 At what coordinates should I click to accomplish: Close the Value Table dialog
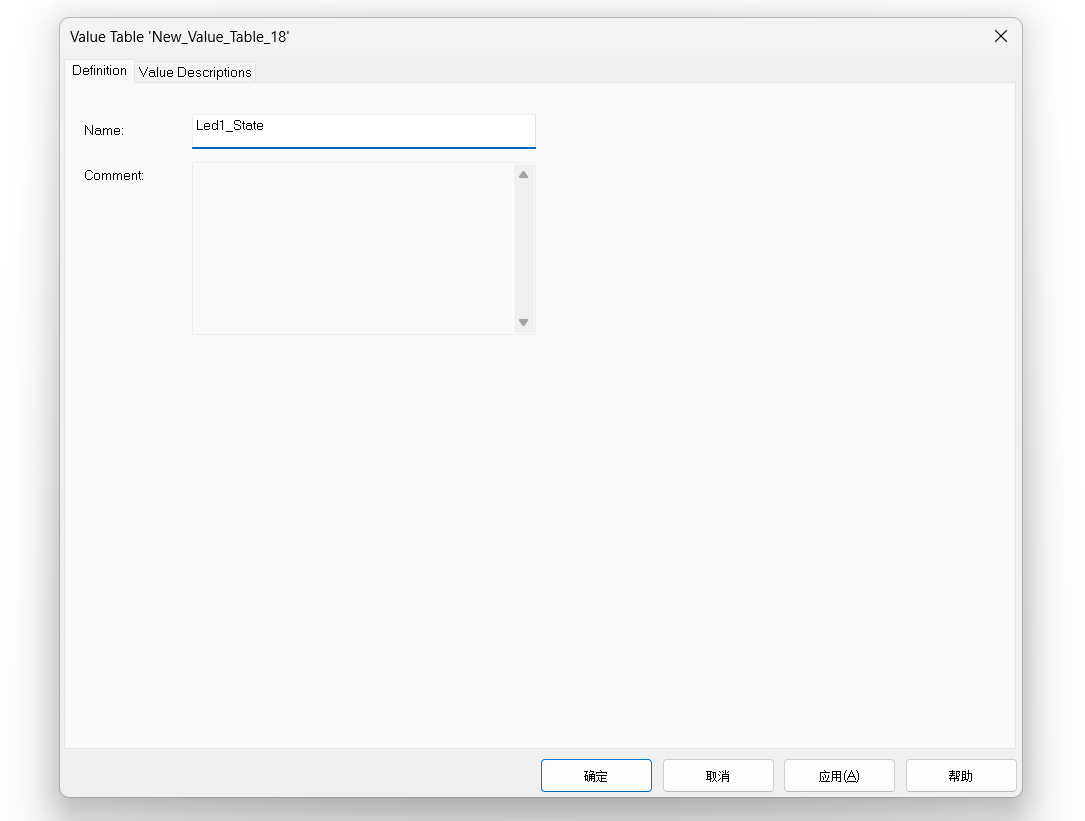pyautogui.click(x=1001, y=36)
